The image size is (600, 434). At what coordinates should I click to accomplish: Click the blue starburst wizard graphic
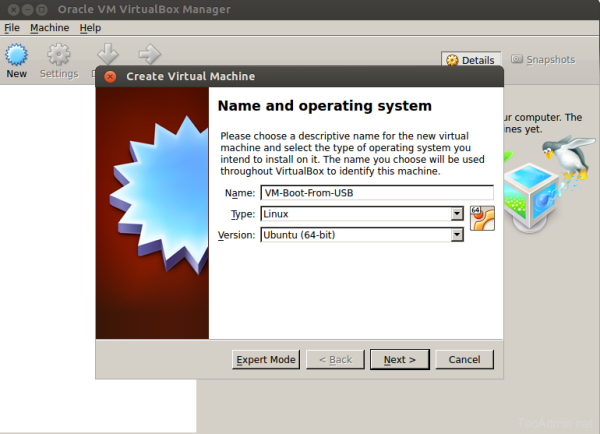point(152,210)
